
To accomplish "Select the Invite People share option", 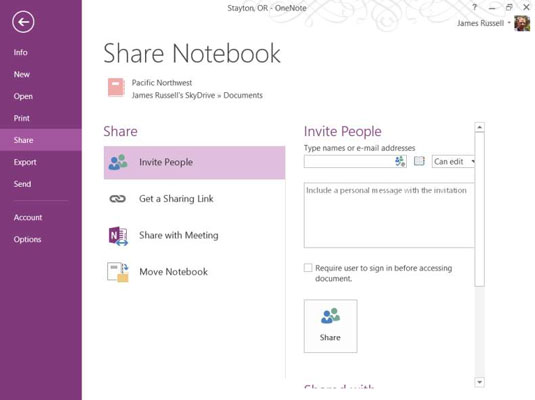I will click(x=194, y=162).
